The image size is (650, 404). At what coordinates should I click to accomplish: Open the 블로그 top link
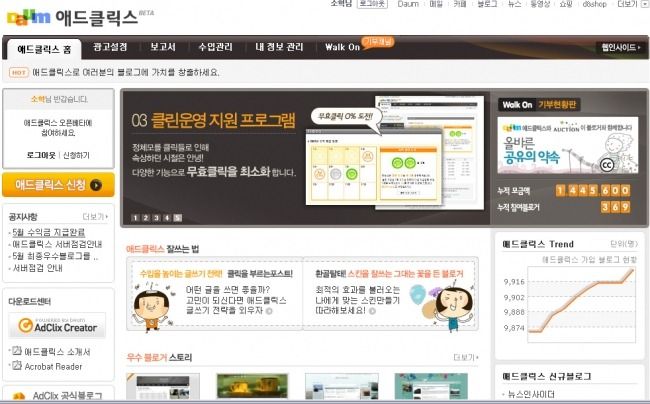[x=487, y=4]
